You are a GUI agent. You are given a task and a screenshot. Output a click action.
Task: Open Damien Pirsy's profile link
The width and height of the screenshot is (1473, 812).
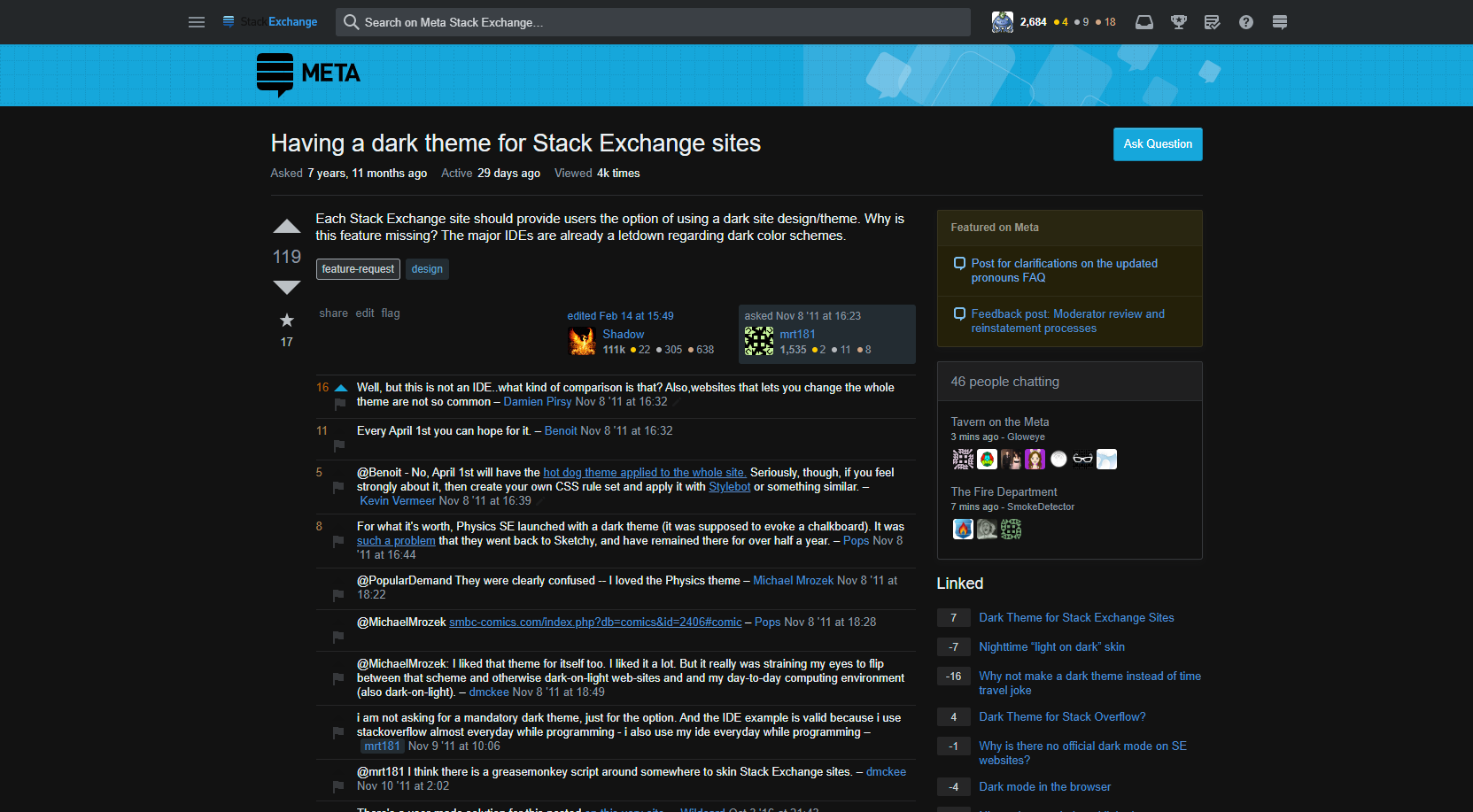pos(538,402)
